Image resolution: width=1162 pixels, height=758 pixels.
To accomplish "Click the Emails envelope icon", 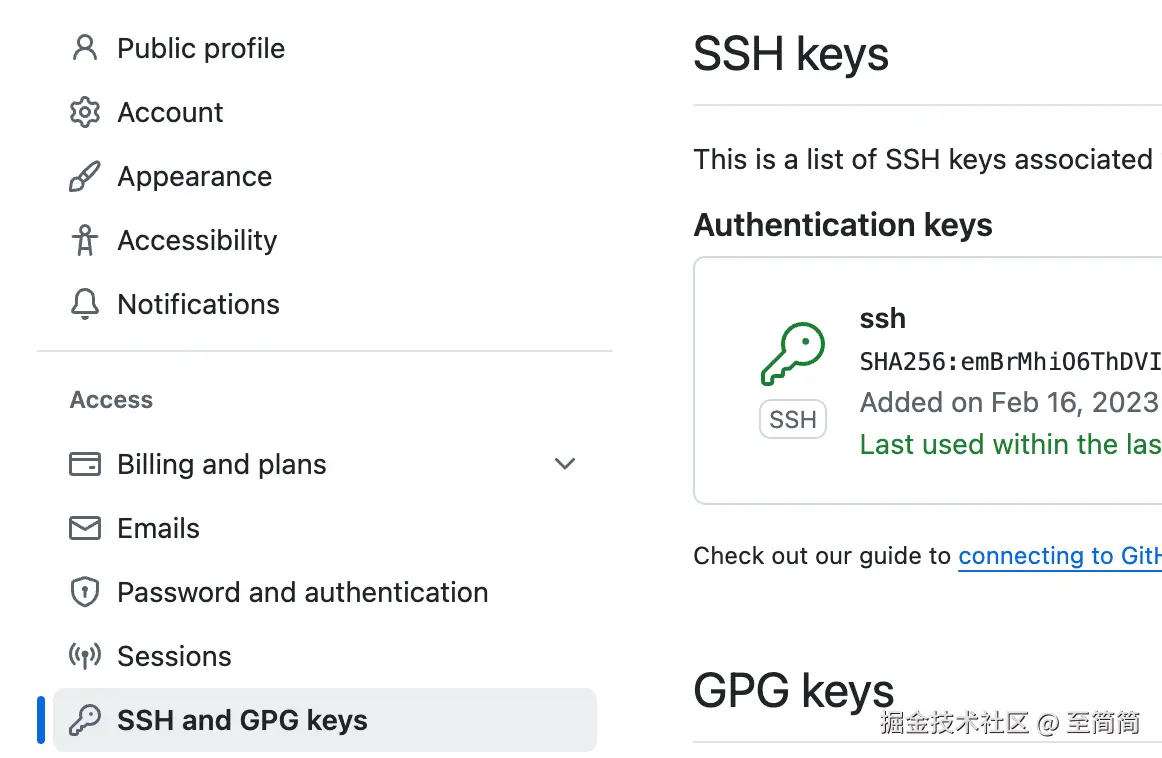I will (x=85, y=528).
